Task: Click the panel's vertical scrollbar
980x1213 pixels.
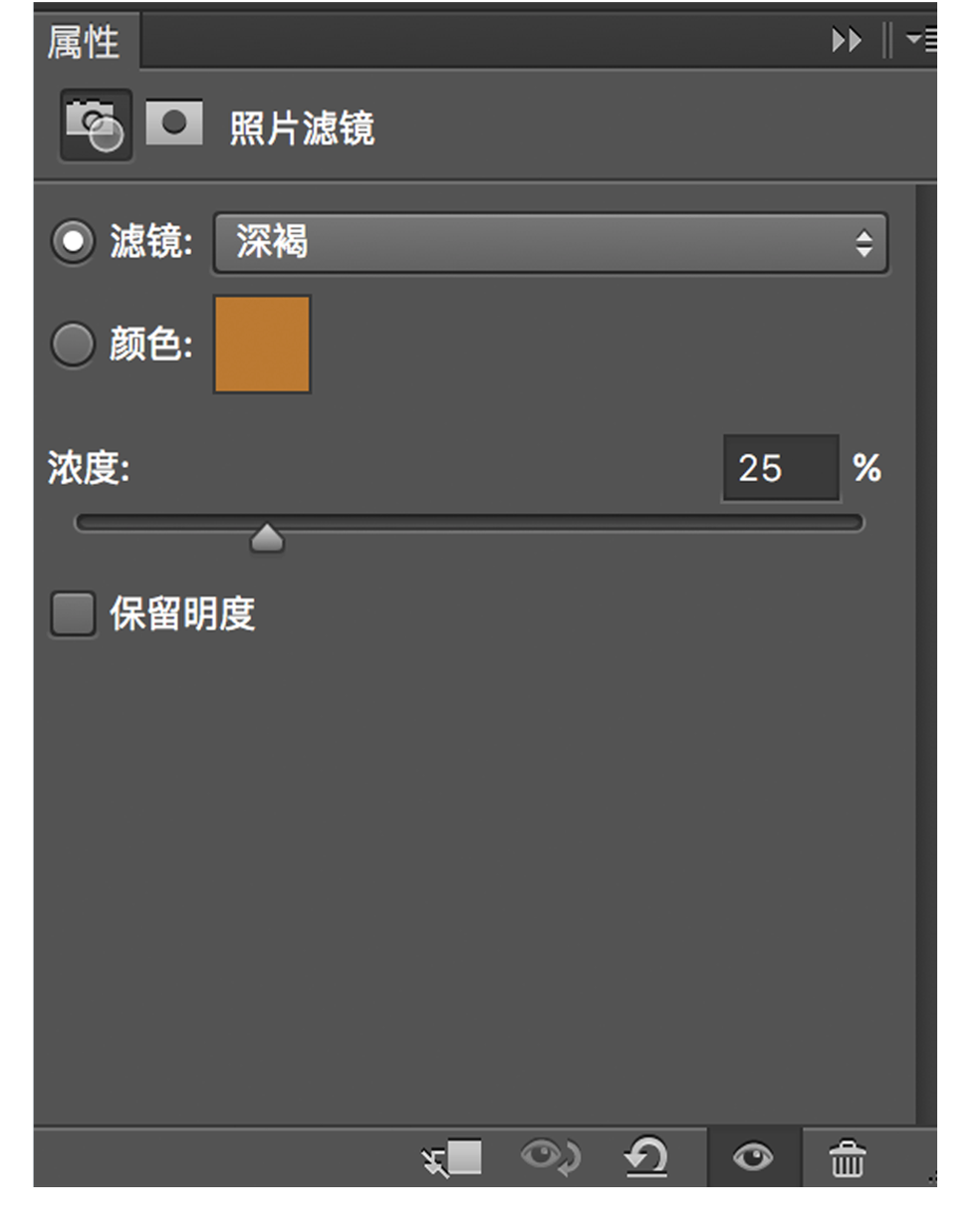Action: coord(925,647)
